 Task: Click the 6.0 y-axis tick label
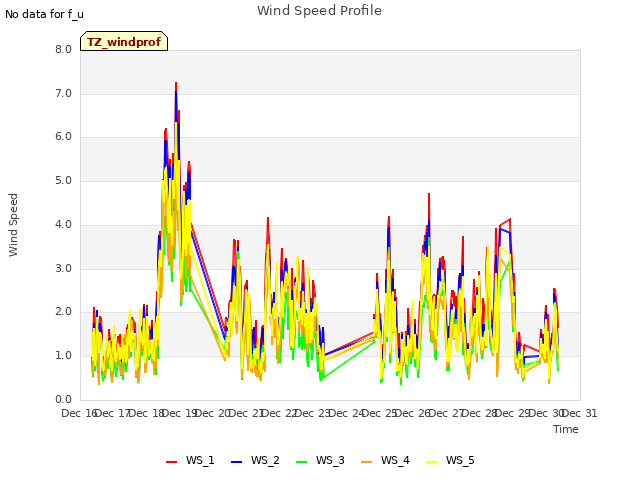[x=63, y=137]
